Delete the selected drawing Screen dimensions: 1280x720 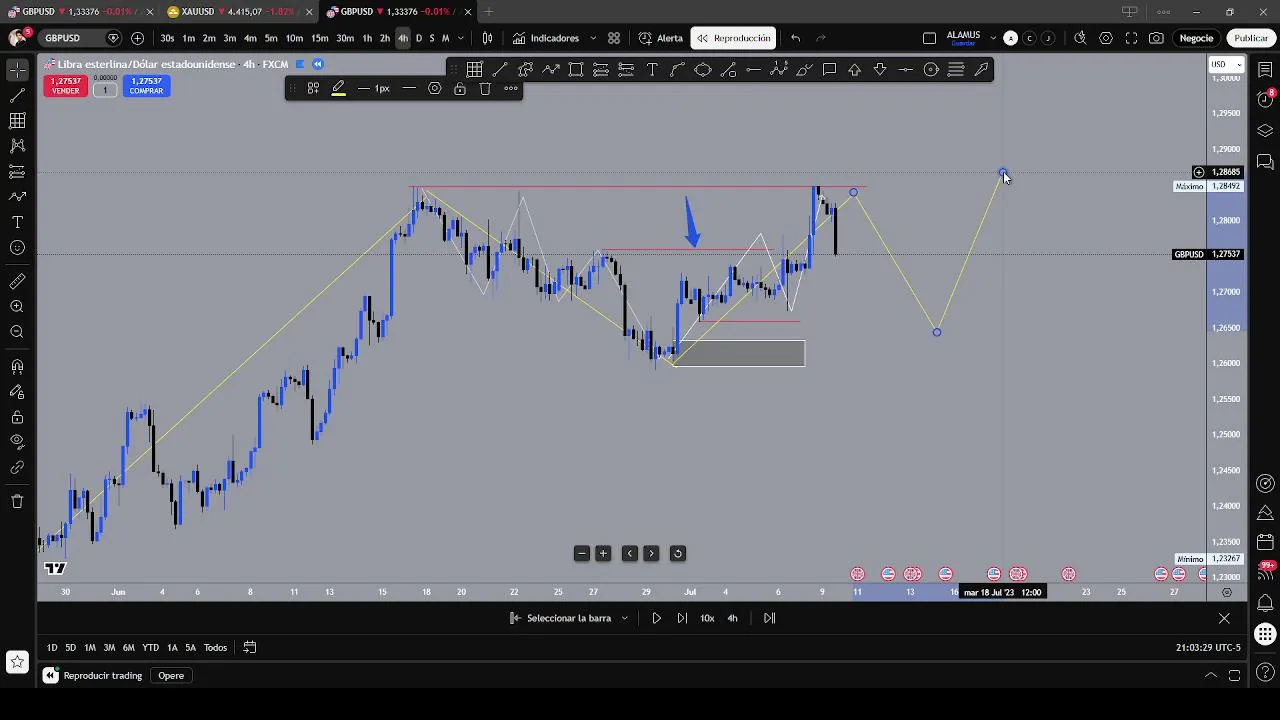[x=485, y=88]
